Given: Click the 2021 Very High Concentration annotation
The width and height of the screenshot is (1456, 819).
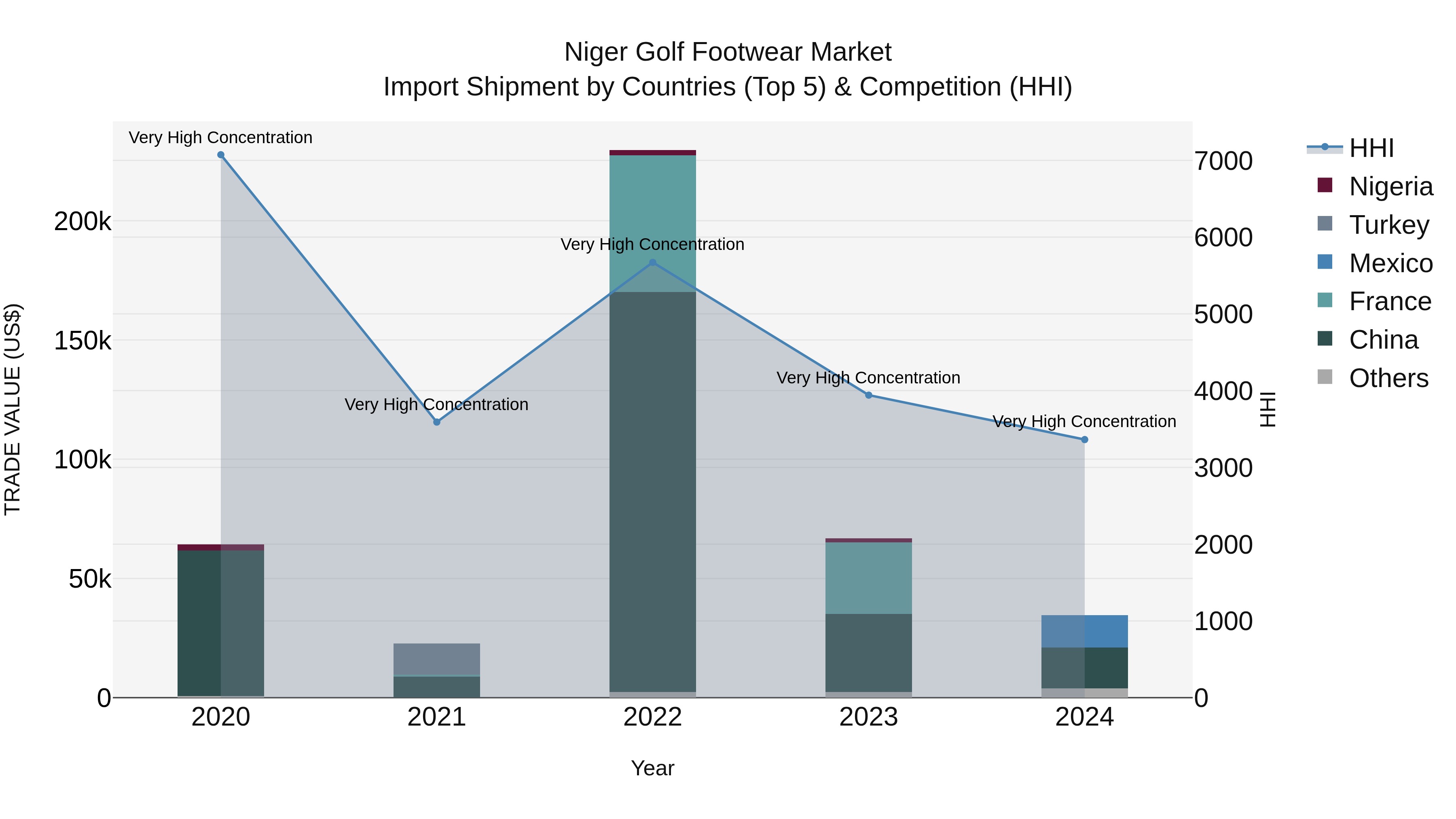Looking at the screenshot, I should 437,405.
